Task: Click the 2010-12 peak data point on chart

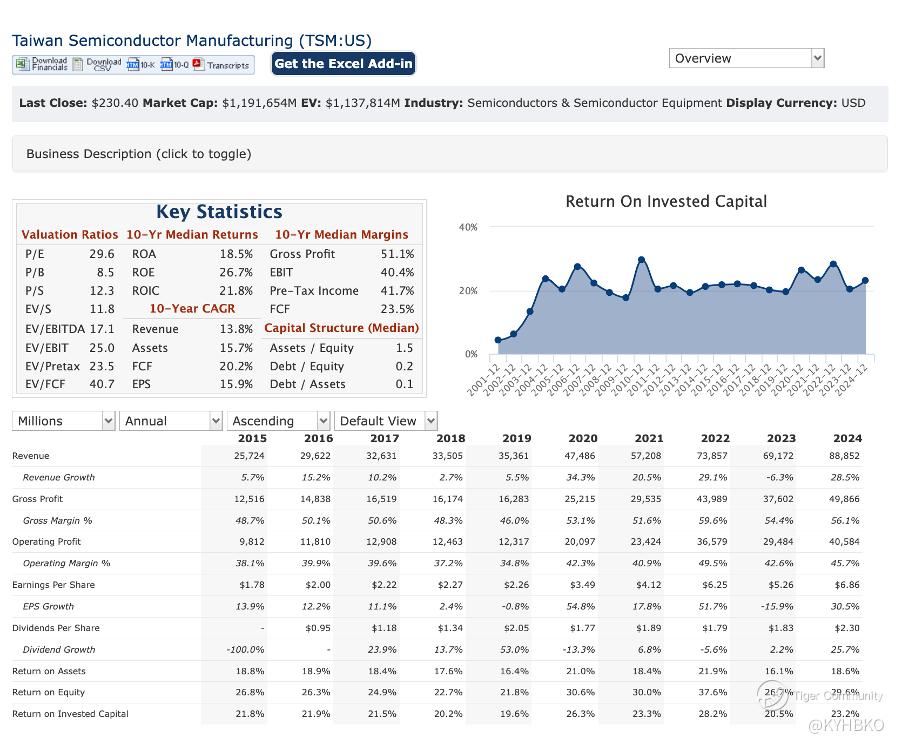Action: click(x=641, y=260)
